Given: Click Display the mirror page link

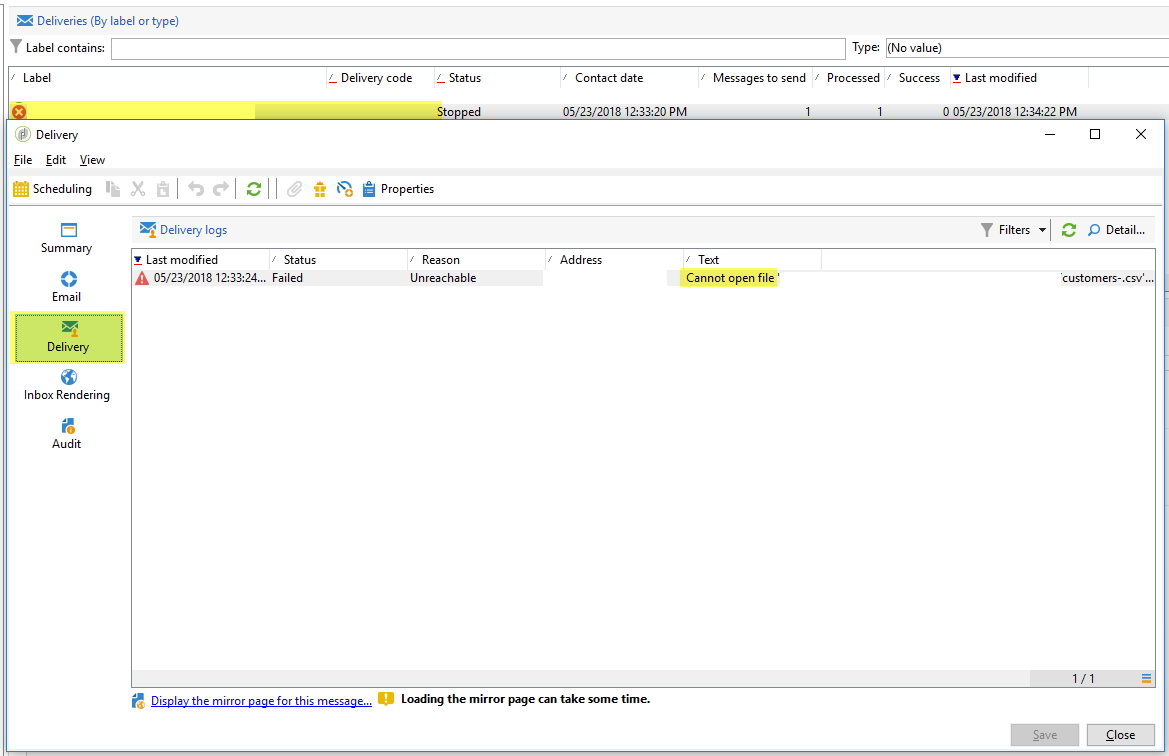Looking at the screenshot, I should (x=261, y=701).
